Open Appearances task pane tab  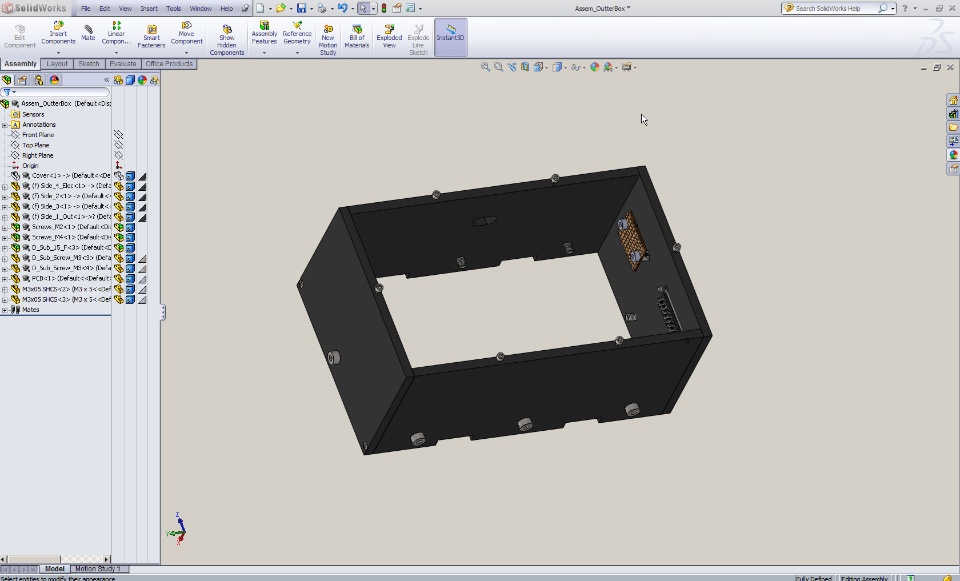(x=953, y=154)
